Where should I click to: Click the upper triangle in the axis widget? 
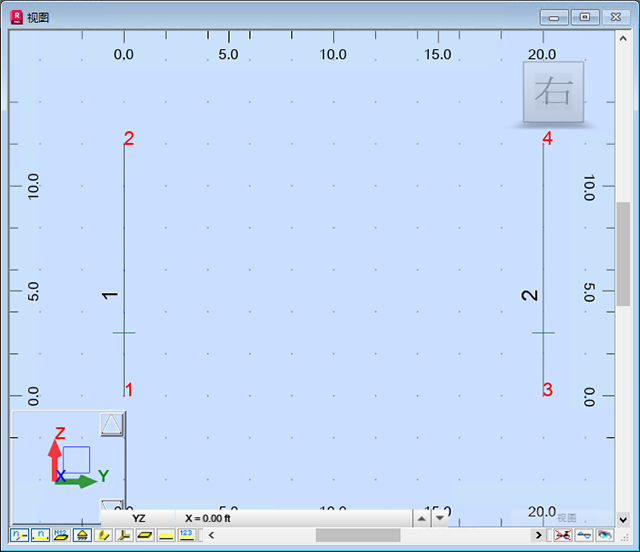[112, 424]
